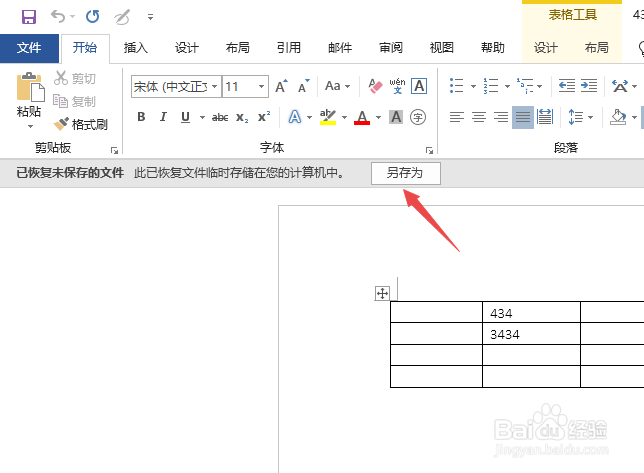Toggle underline formatting U
644x473 pixels.
[x=185, y=117]
